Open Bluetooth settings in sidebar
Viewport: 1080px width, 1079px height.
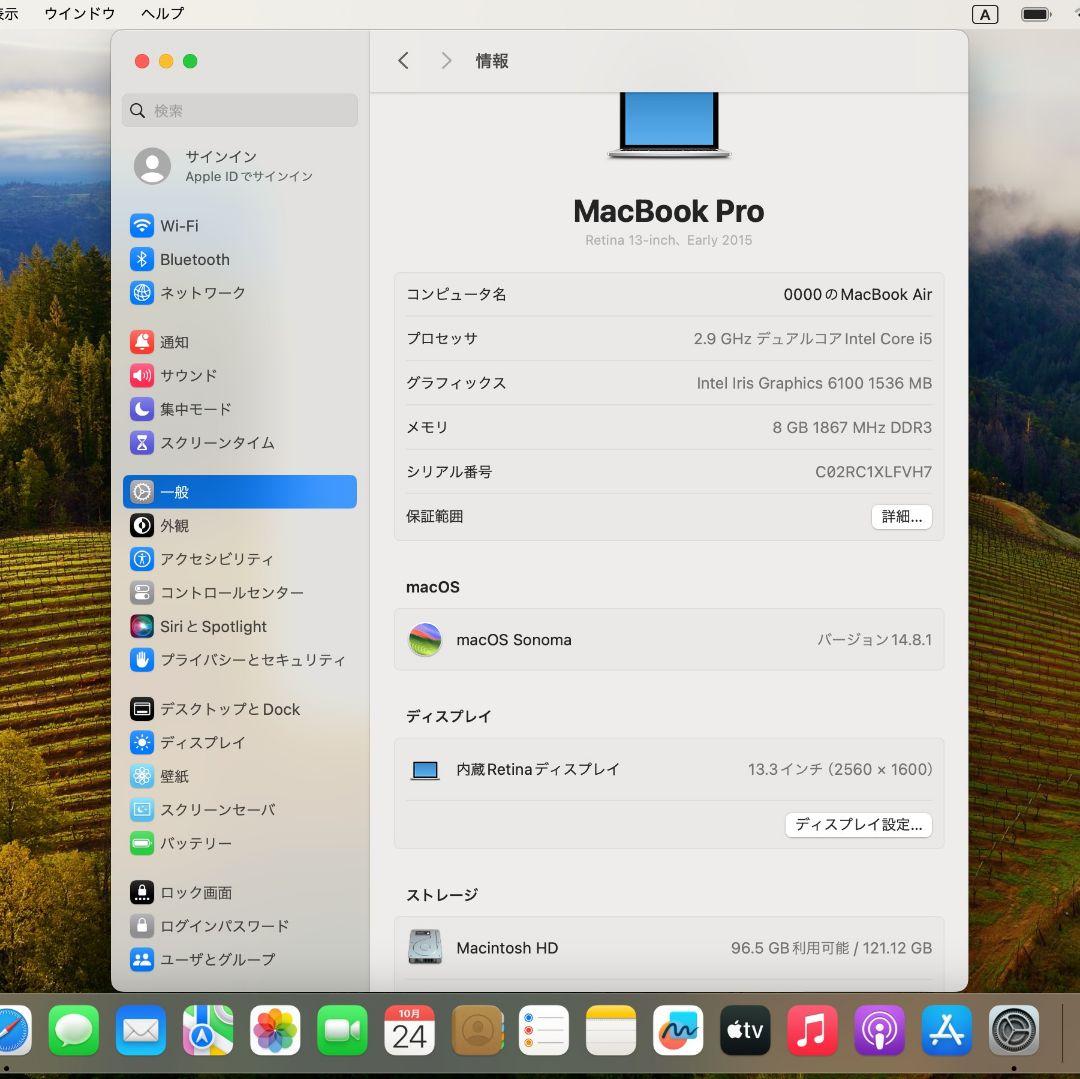coord(240,260)
